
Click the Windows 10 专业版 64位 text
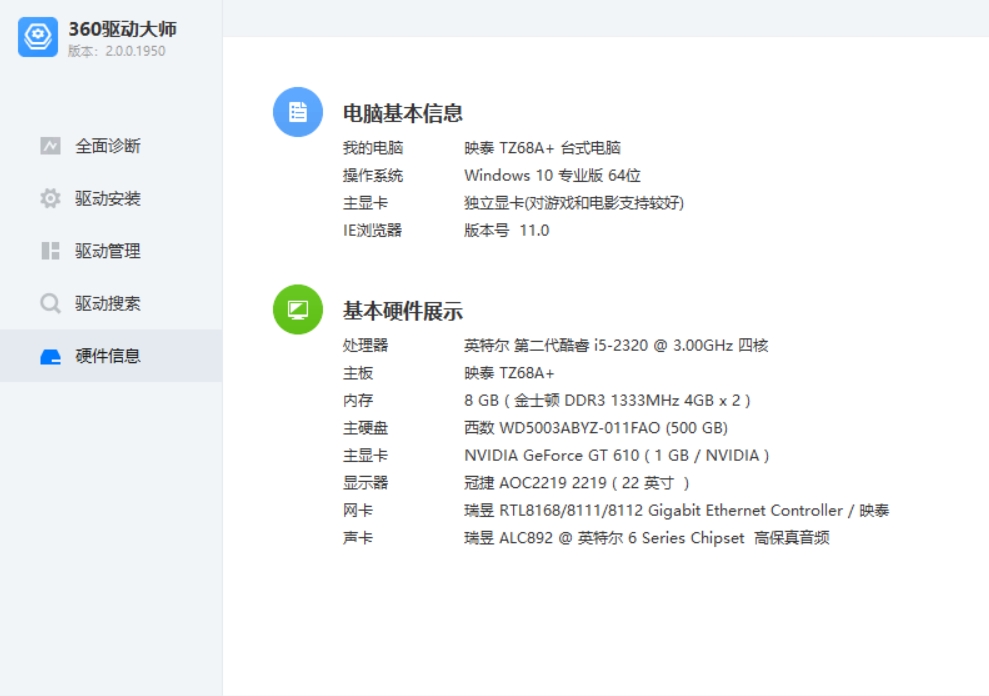pos(552,176)
